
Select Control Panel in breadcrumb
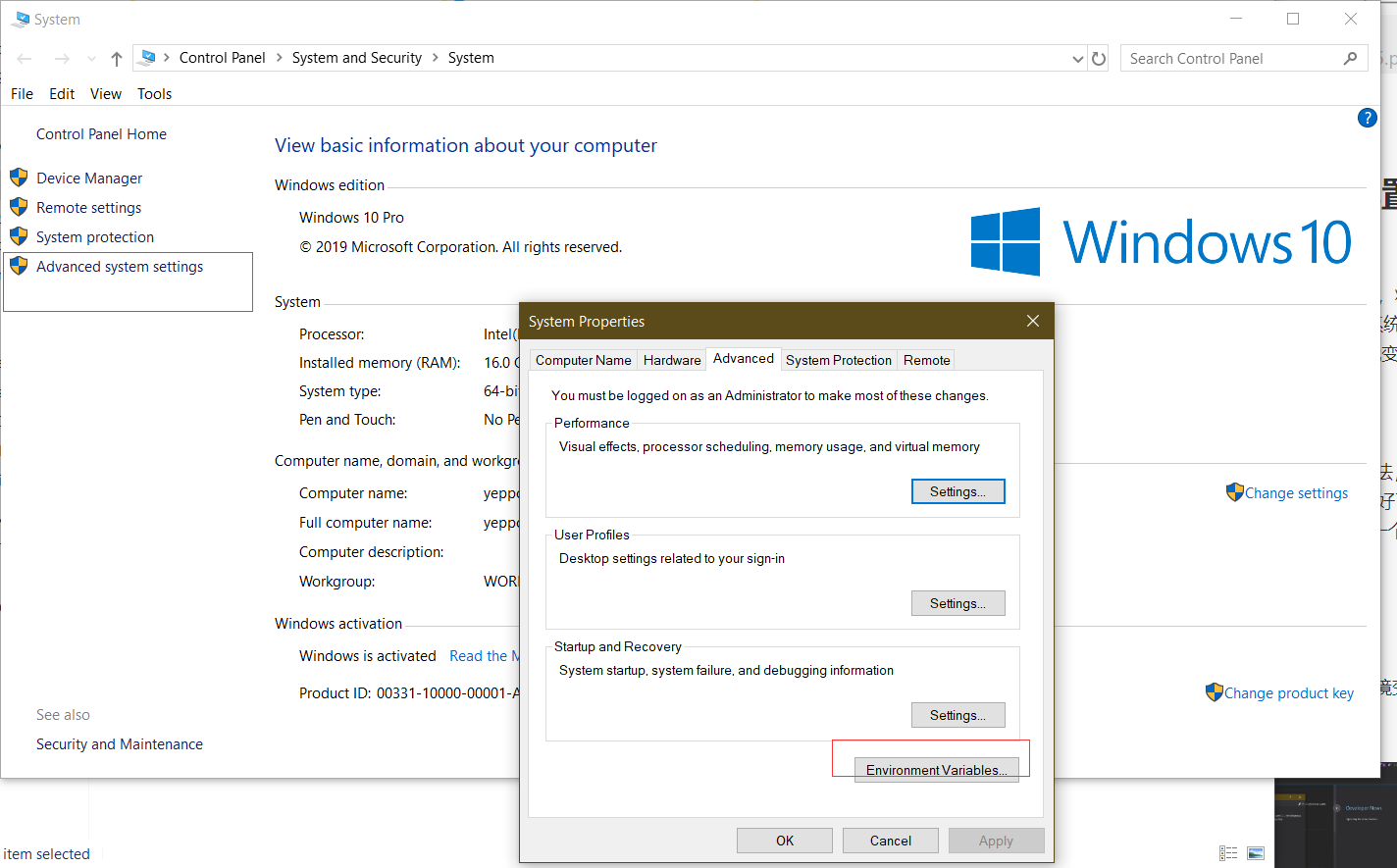(222, 58)
